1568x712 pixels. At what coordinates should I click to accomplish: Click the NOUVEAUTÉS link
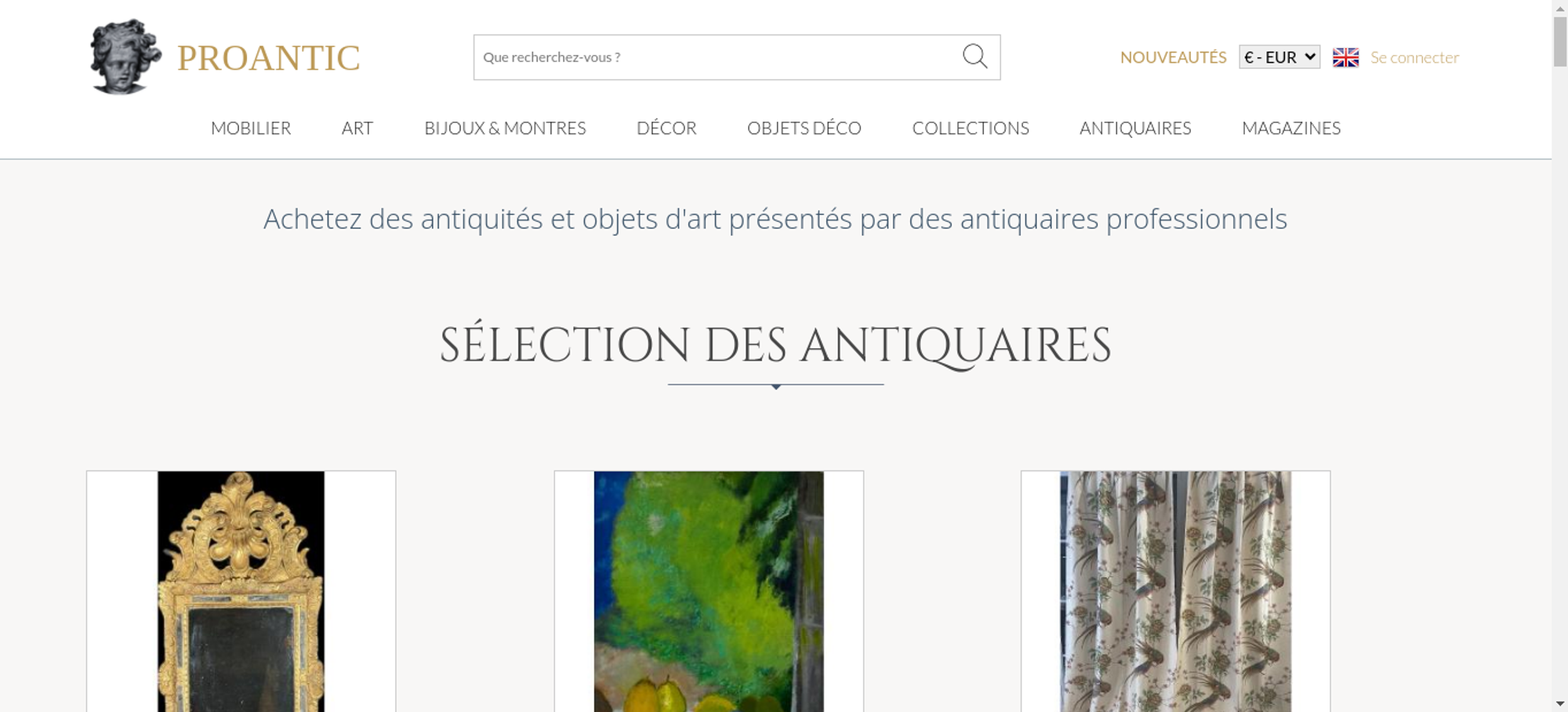pos(1173,57)
